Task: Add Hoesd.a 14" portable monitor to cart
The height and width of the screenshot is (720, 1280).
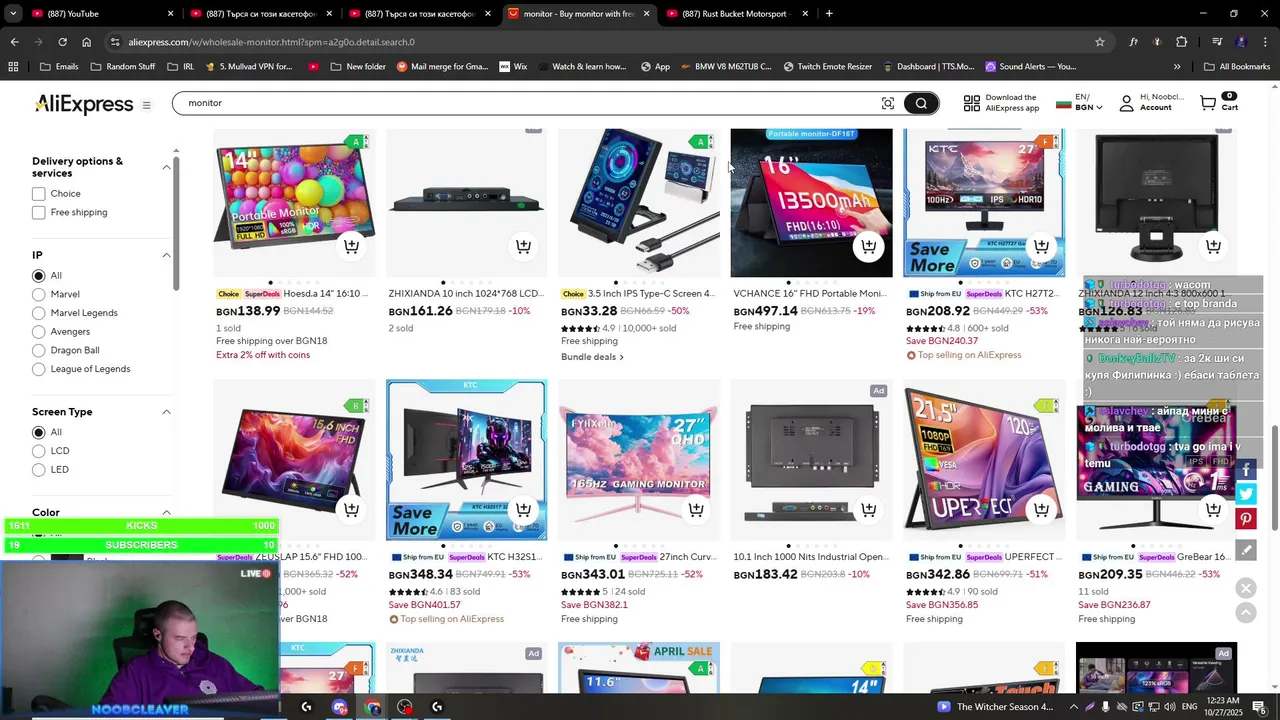Action: tap(351, 246)
